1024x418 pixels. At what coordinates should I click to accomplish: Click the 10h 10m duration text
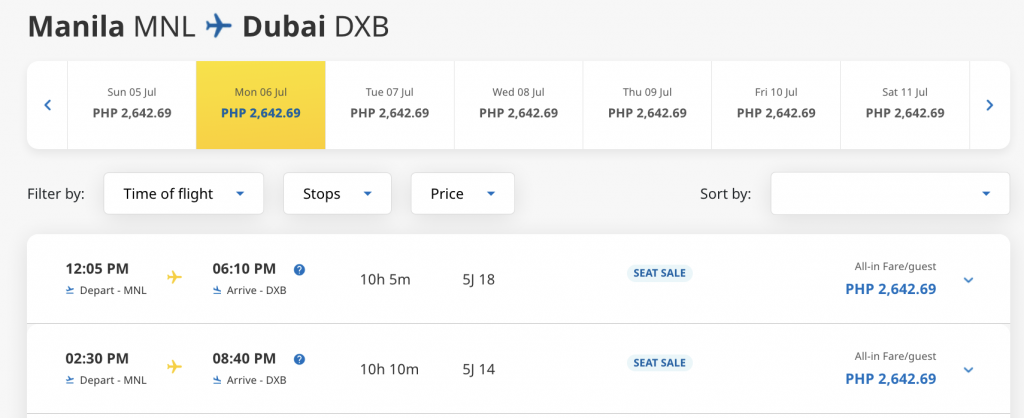(389, 370)
